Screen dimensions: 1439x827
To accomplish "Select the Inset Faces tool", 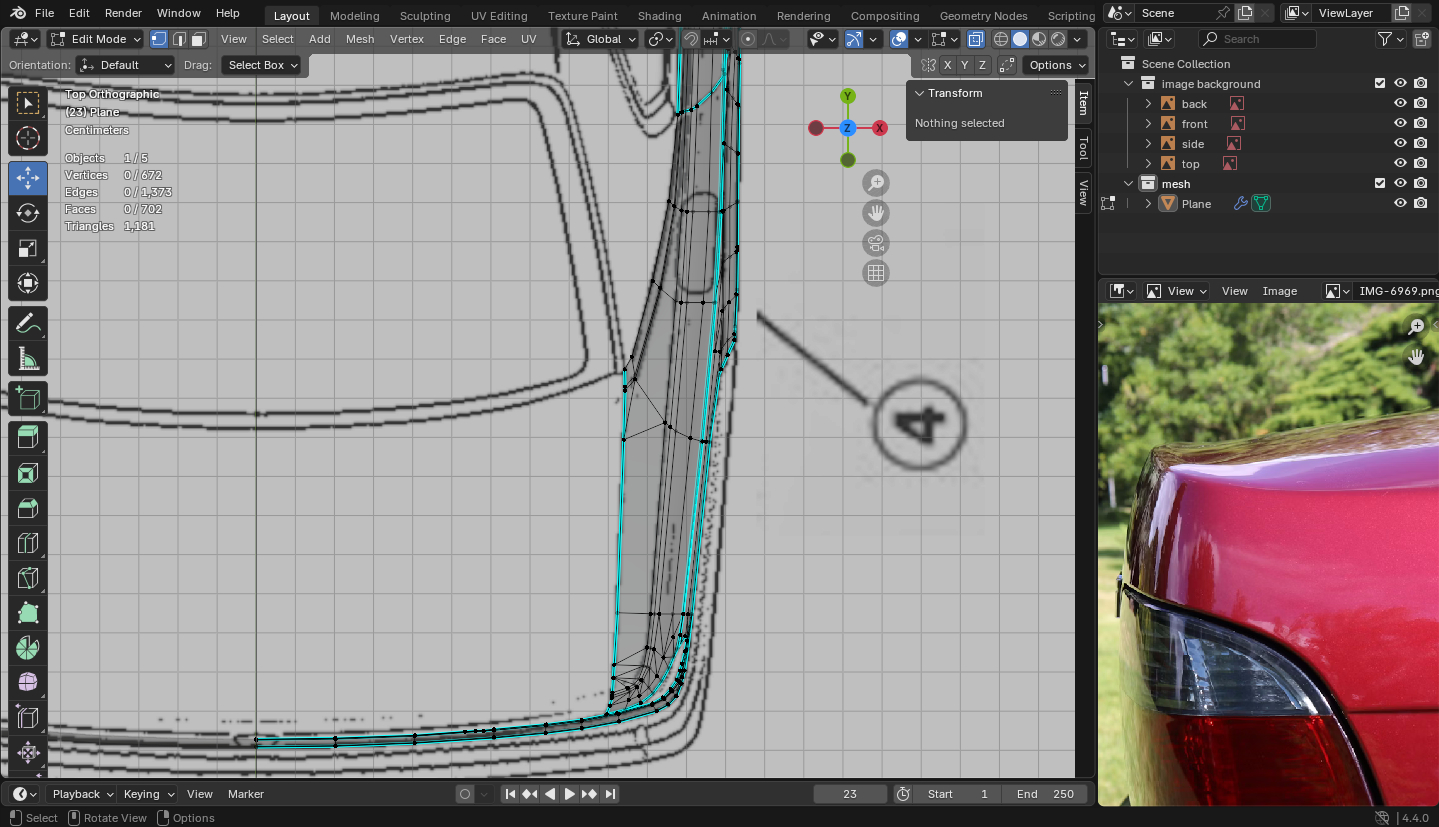I will [28, 473].
